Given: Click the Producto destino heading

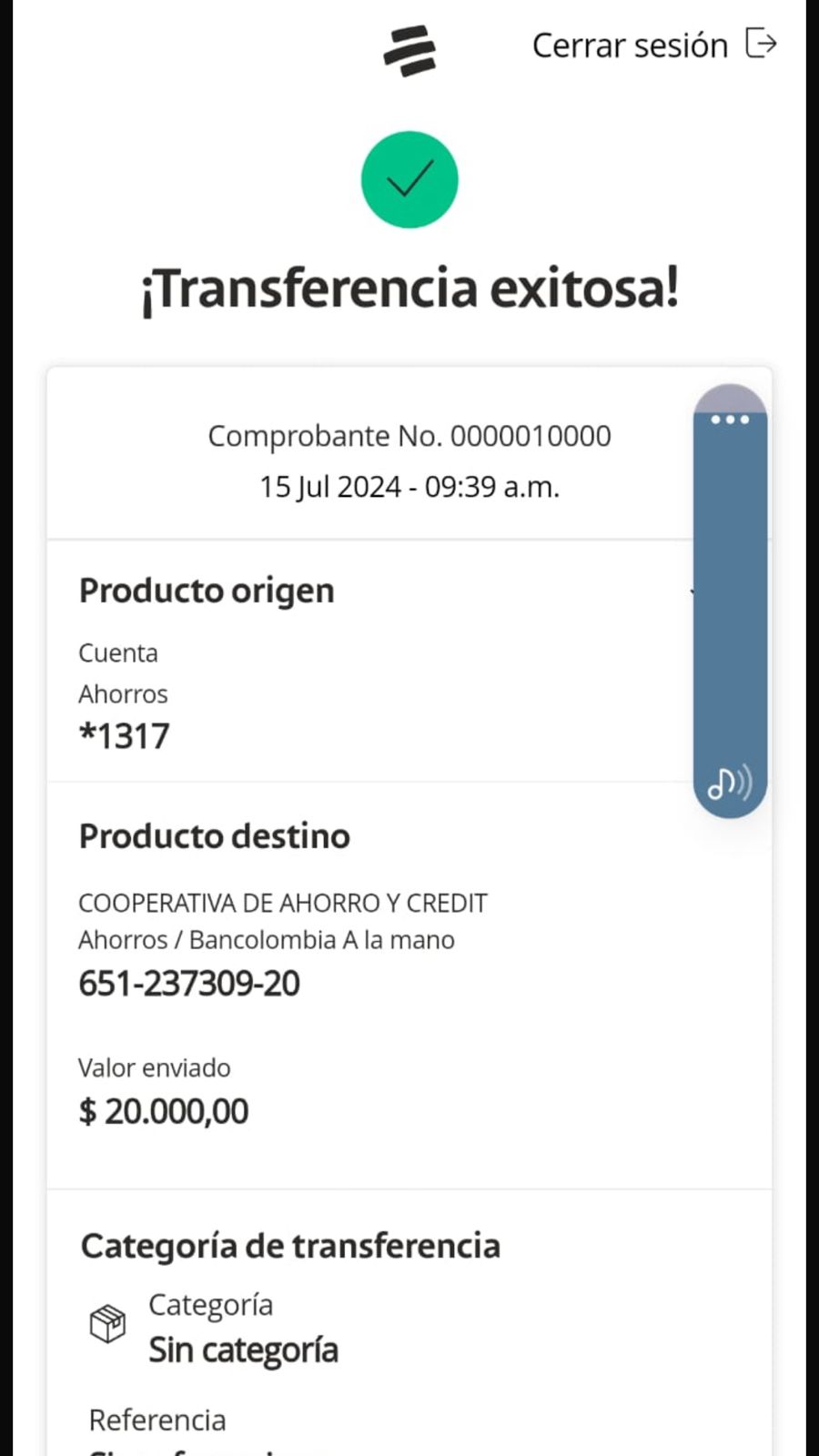Looking at the screenshot, I should tap(215, 836).
